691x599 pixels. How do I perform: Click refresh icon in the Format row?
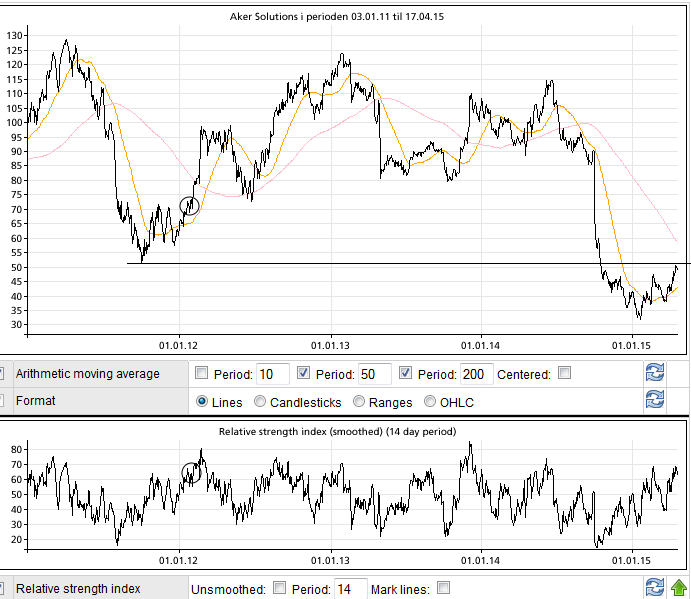point(655,401)
